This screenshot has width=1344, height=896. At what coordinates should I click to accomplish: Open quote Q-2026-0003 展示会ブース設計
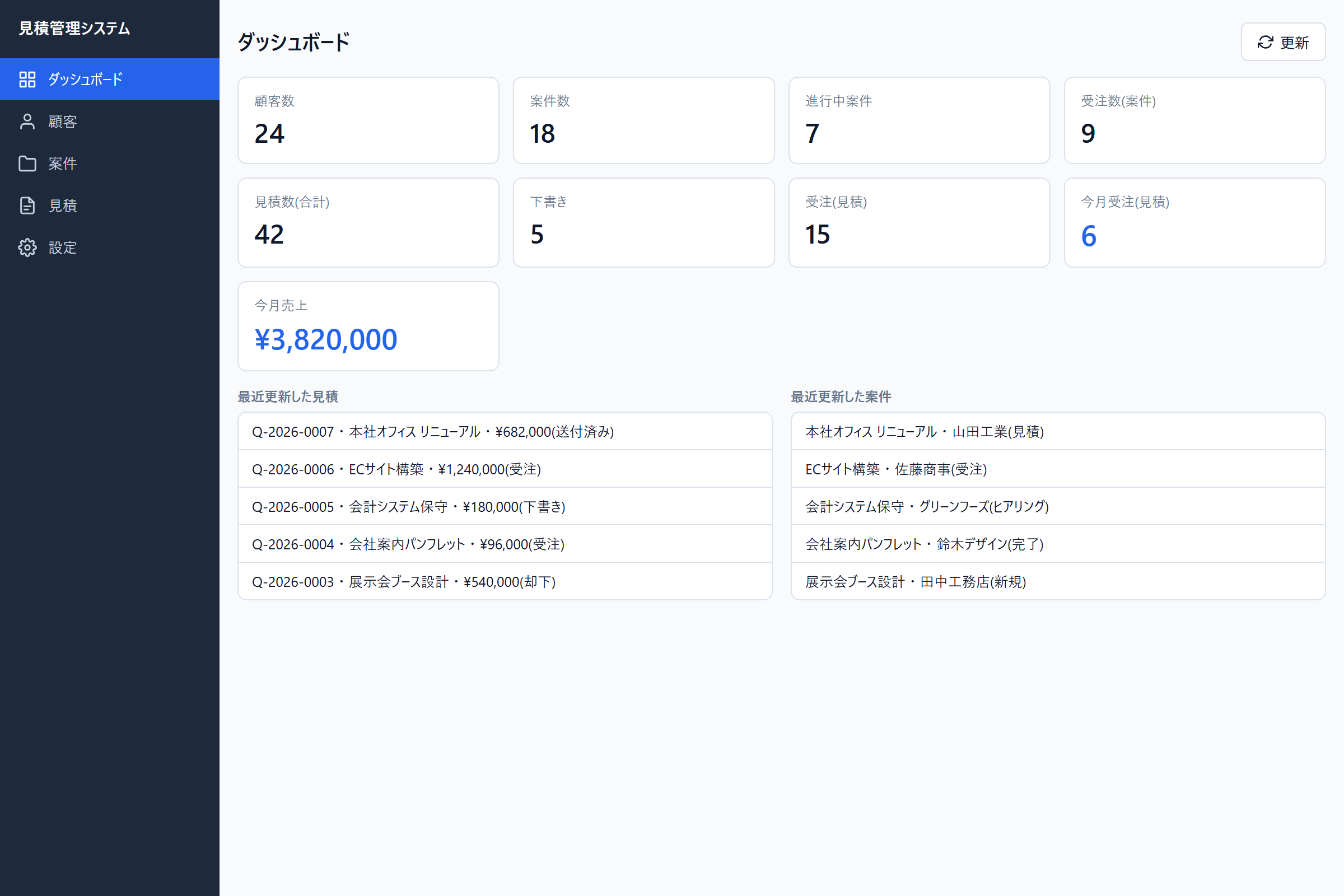click(505, 582)
